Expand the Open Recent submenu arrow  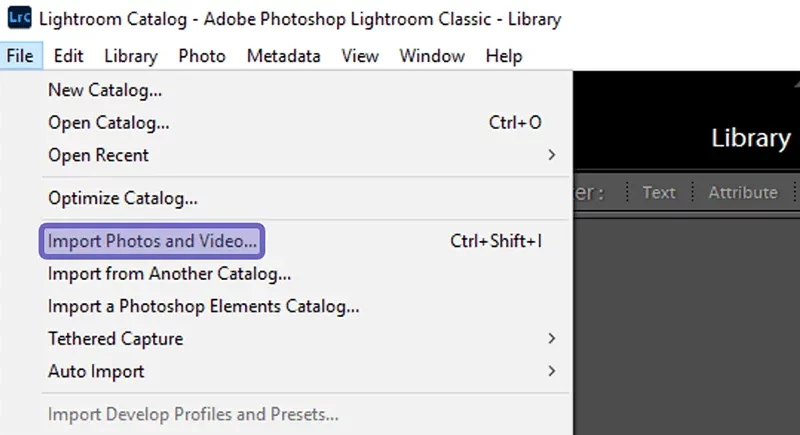coord(552,155)
